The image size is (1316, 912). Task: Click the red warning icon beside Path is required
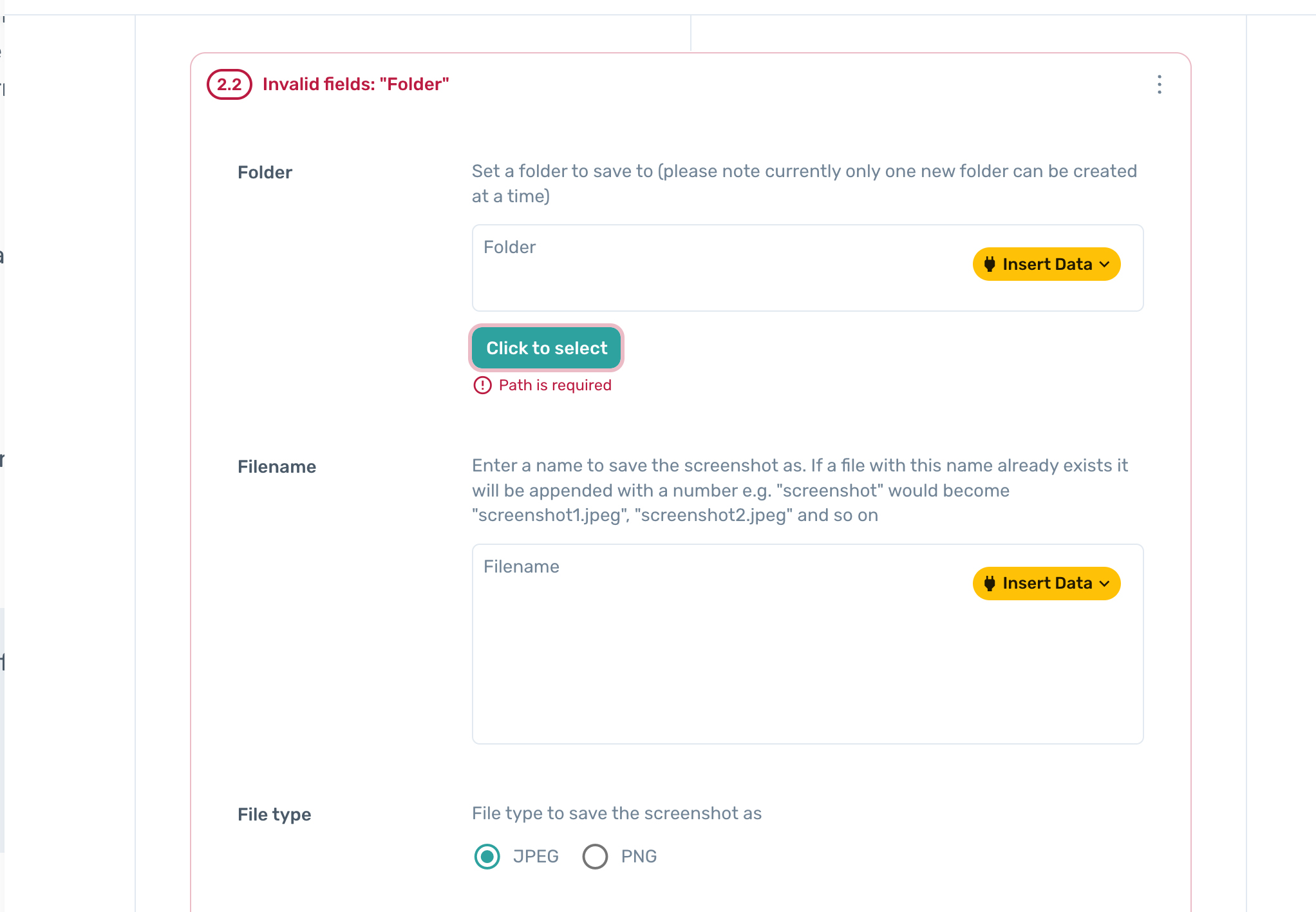pos(482,385)
